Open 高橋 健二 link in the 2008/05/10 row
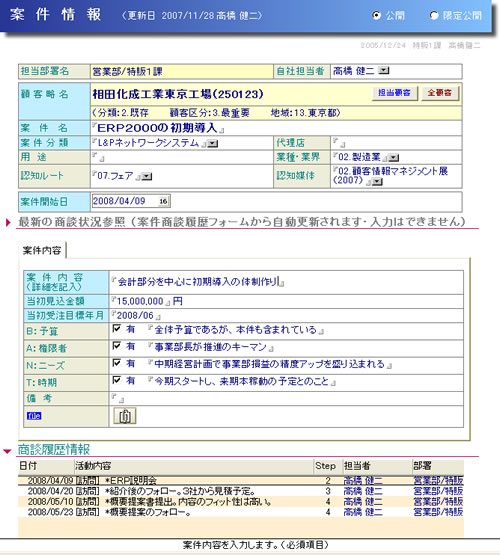The image size is (500, 555). pos(363,502)
